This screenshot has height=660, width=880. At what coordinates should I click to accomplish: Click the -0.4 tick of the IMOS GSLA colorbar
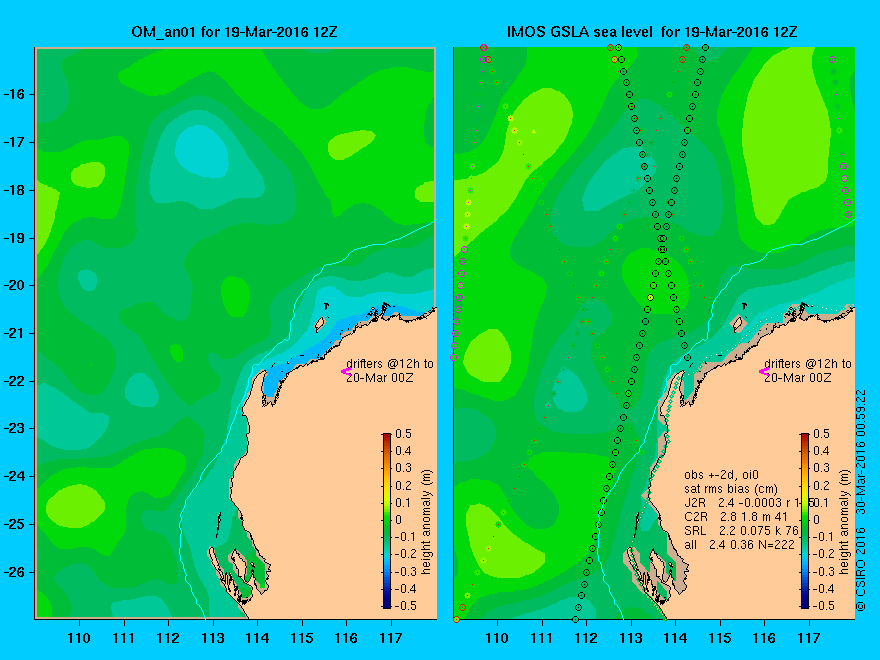click(823, 589)
